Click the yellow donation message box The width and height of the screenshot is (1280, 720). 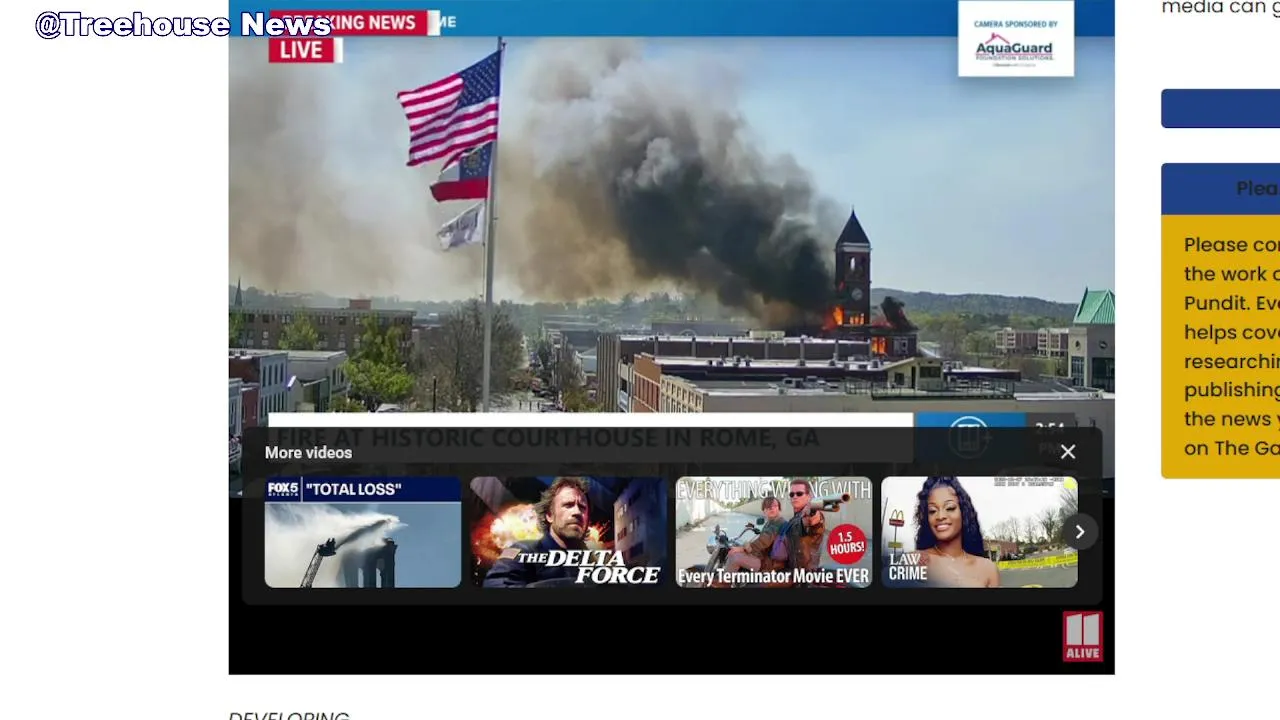(x=1220, y=346)
